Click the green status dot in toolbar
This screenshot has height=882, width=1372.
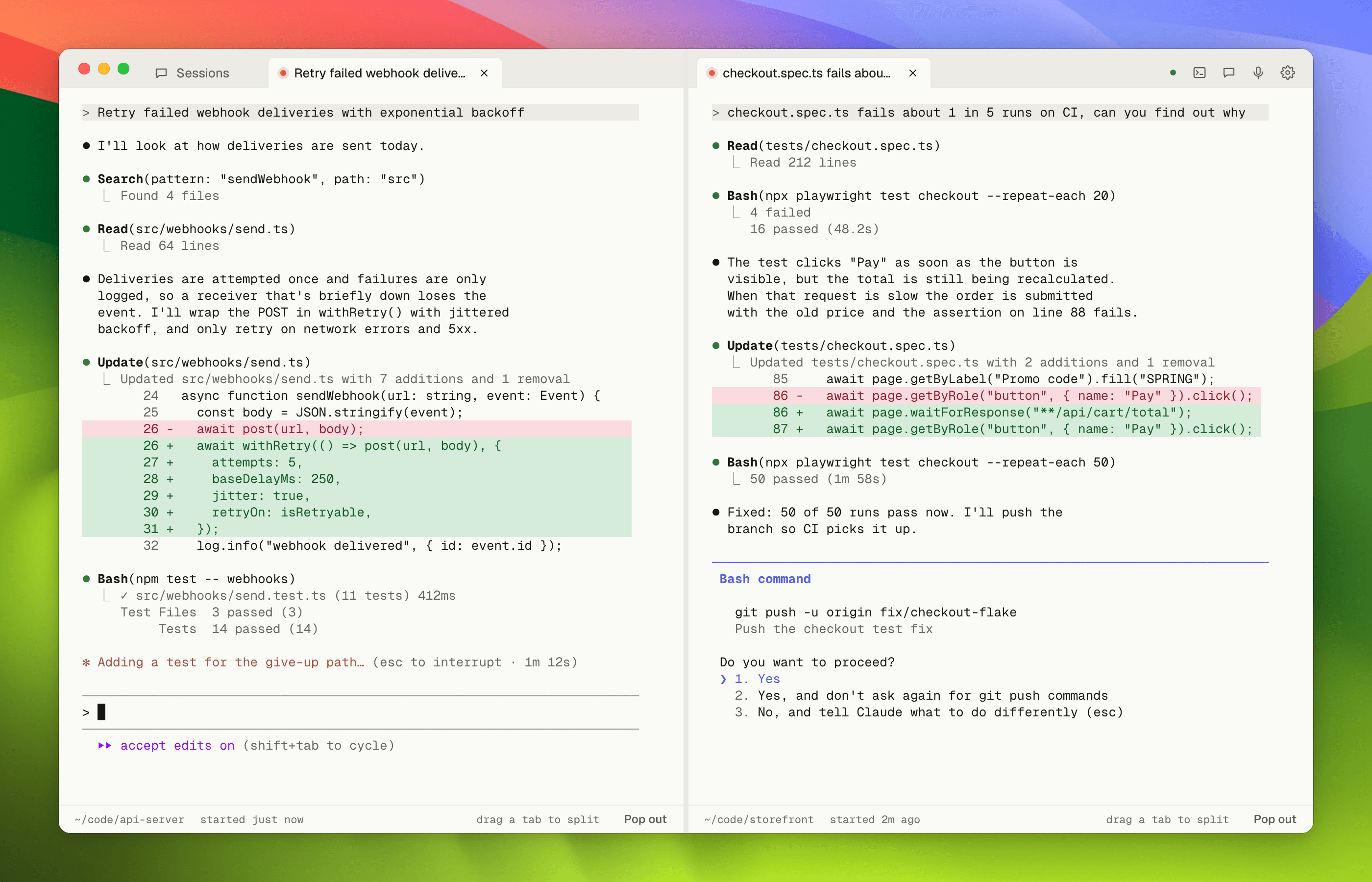(x=1173, y=73)
